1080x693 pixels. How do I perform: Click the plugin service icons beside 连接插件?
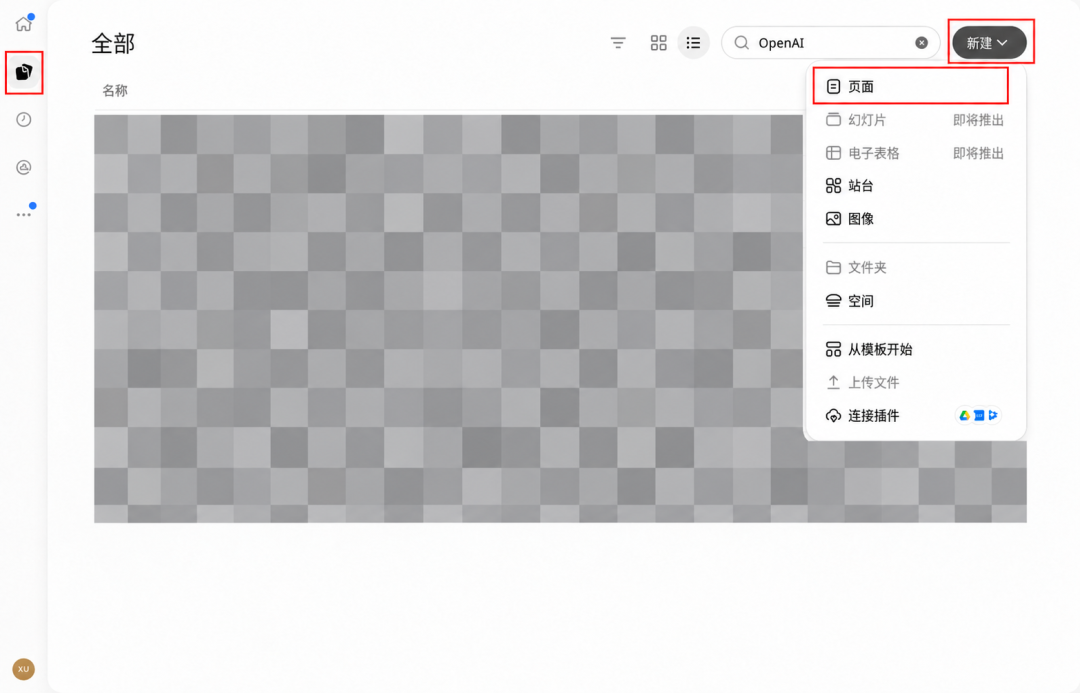click(979, 415)
